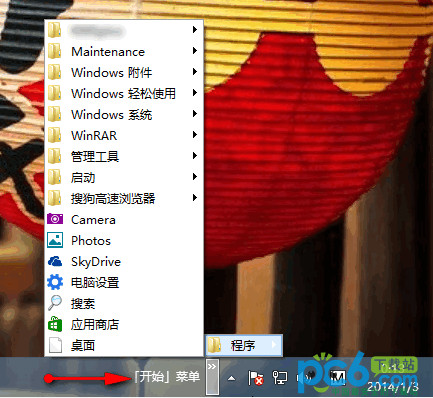Click the Windows 轻松使用 folder icon

54,93
